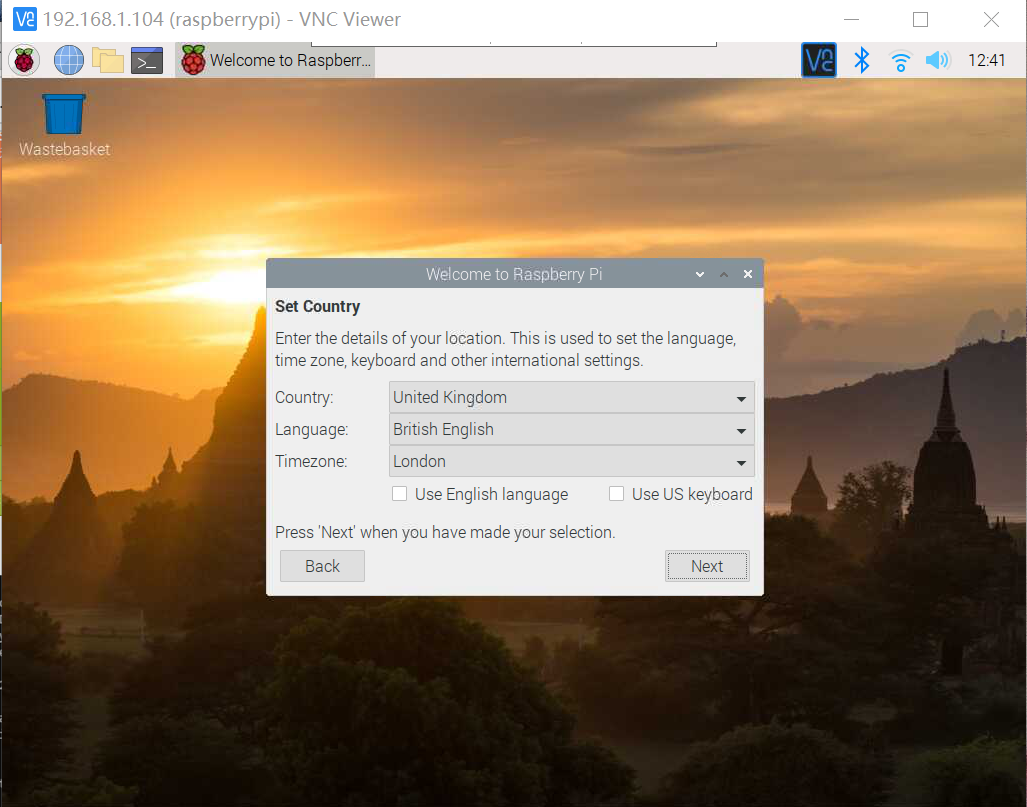Open the Language dropdown (British English)

572,430
